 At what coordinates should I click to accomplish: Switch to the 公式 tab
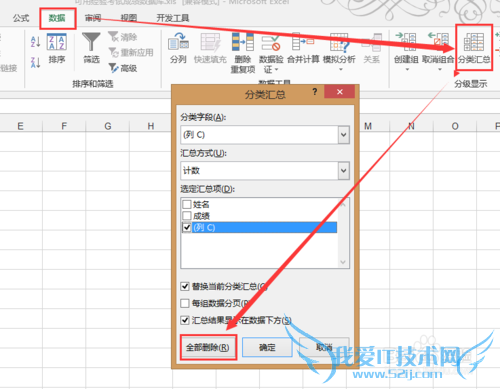tap(21, 18)
